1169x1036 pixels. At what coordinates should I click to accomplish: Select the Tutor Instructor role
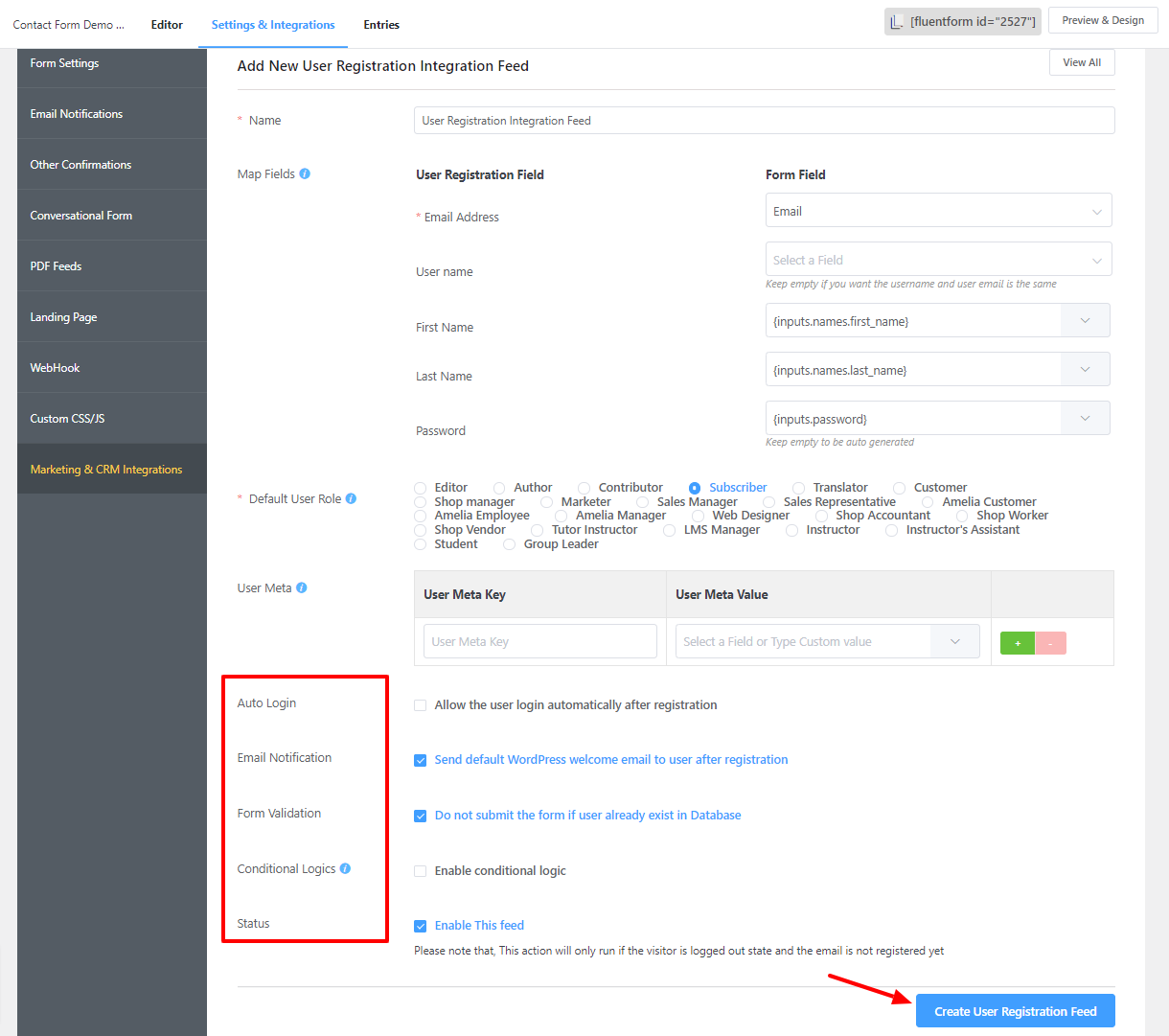pos(537,530)
